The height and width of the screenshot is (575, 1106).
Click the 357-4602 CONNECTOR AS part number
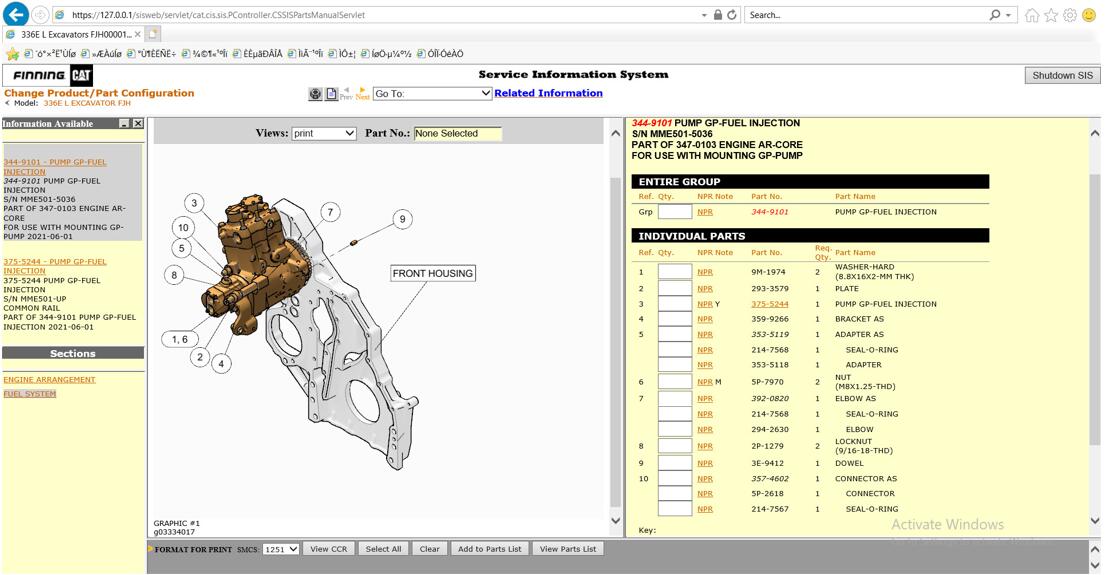pos(770,478)
